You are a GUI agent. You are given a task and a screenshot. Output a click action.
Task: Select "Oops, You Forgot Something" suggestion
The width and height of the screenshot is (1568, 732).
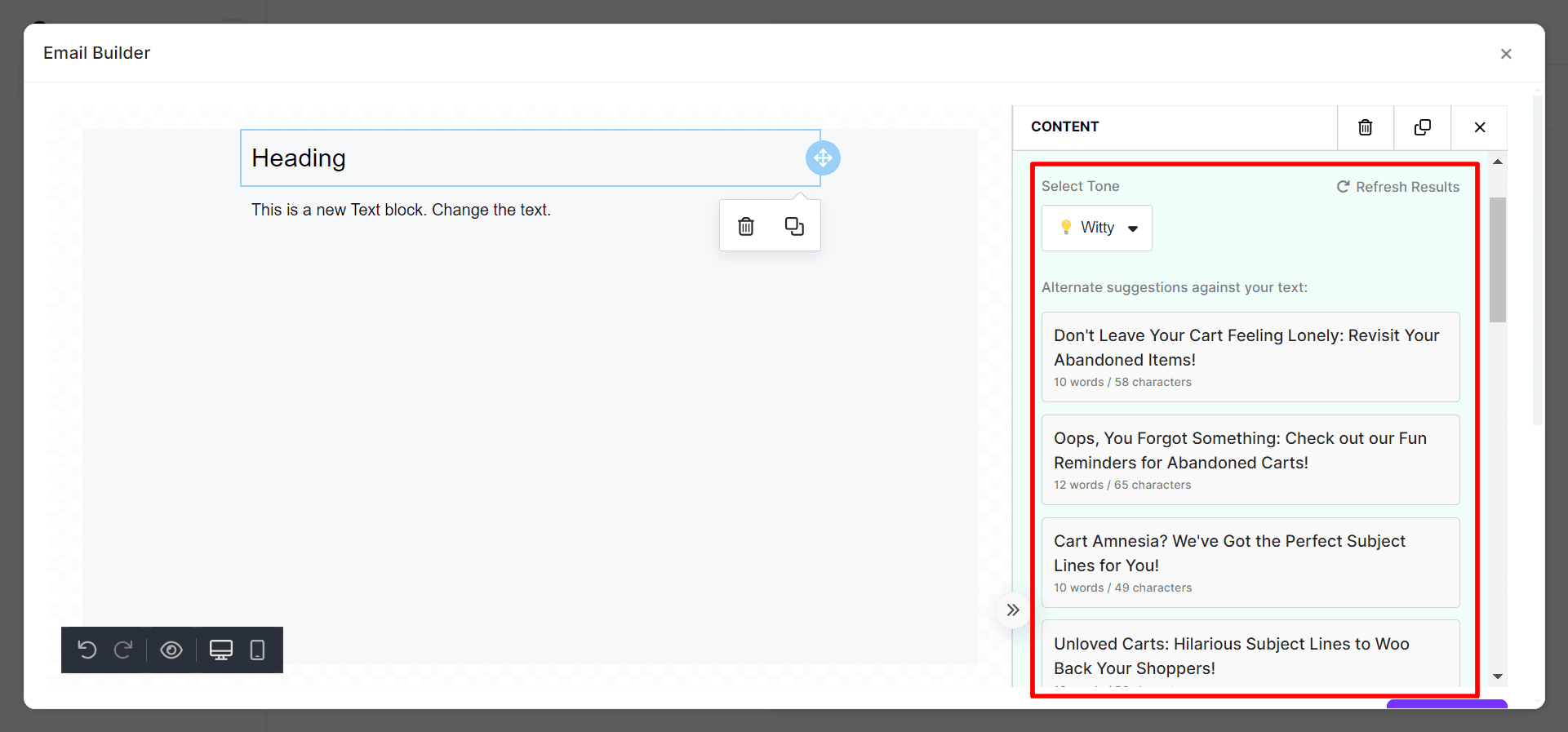(1250, 459)
